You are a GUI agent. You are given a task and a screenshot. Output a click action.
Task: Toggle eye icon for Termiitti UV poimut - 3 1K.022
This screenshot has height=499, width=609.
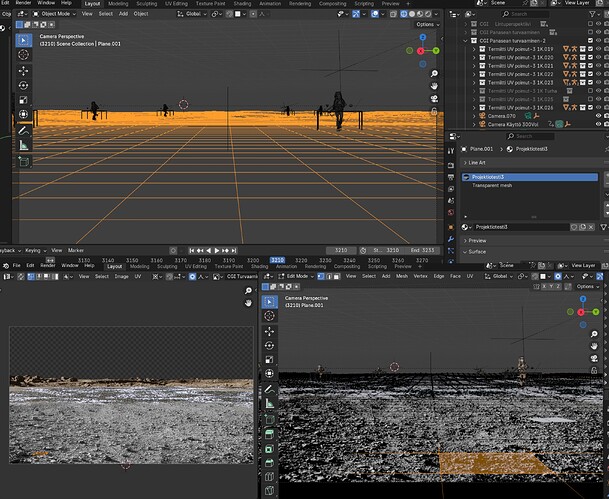pos(599,74)
